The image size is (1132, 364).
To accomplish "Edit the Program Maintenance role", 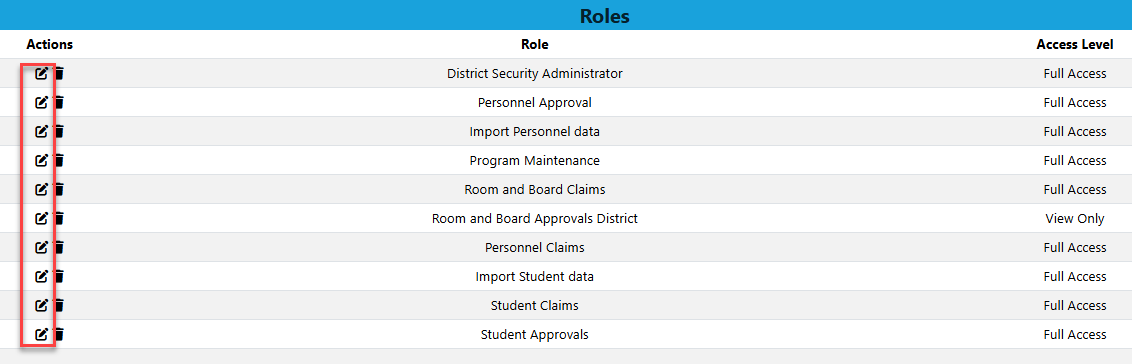I will 42,160.
